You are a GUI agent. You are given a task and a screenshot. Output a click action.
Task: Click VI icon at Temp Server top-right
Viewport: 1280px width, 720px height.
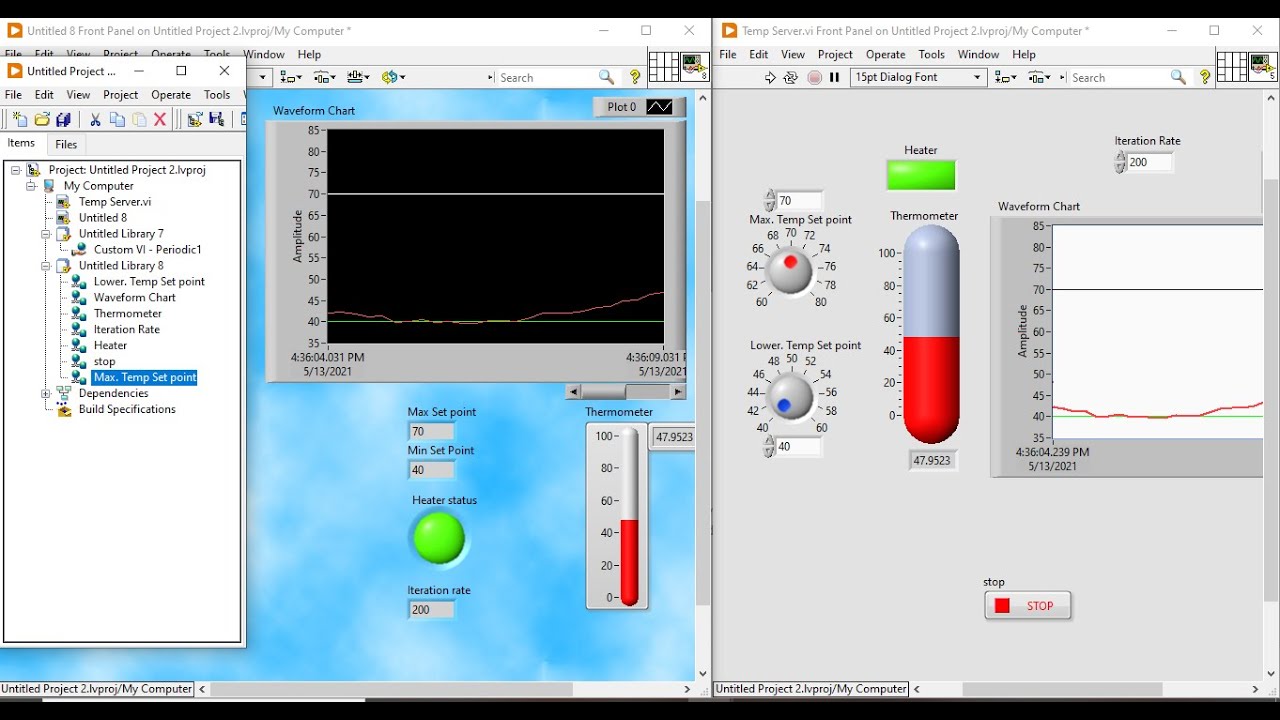coord(1263,66)
